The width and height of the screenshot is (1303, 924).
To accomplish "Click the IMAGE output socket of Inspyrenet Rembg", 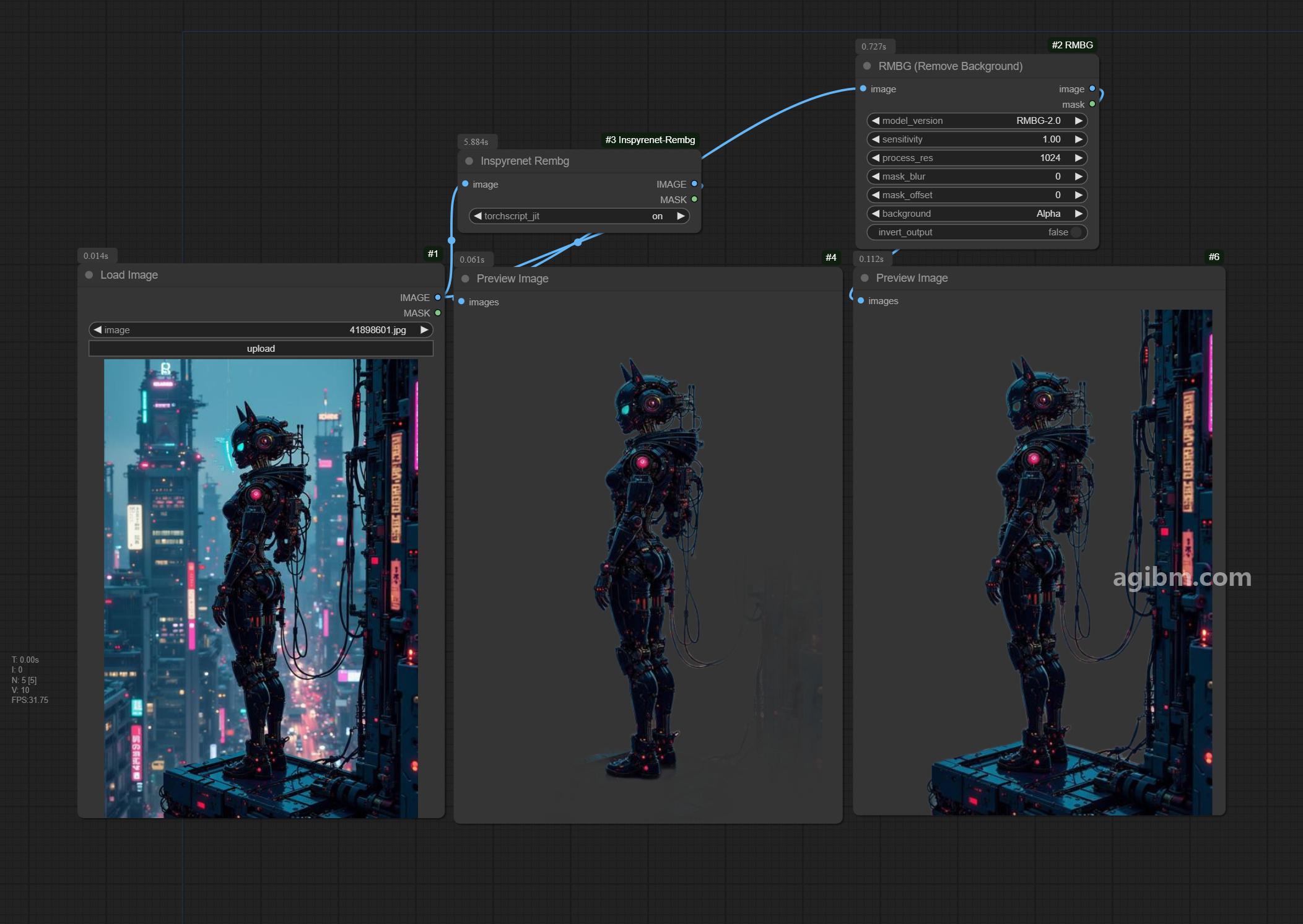I will click(x=694, y=184).
